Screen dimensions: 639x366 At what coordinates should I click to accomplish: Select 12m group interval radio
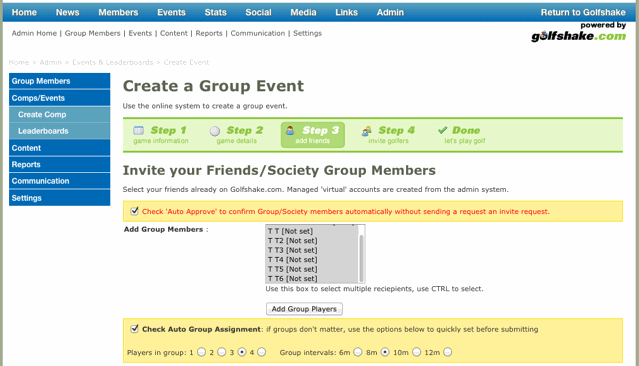click(x=447, y=352)
